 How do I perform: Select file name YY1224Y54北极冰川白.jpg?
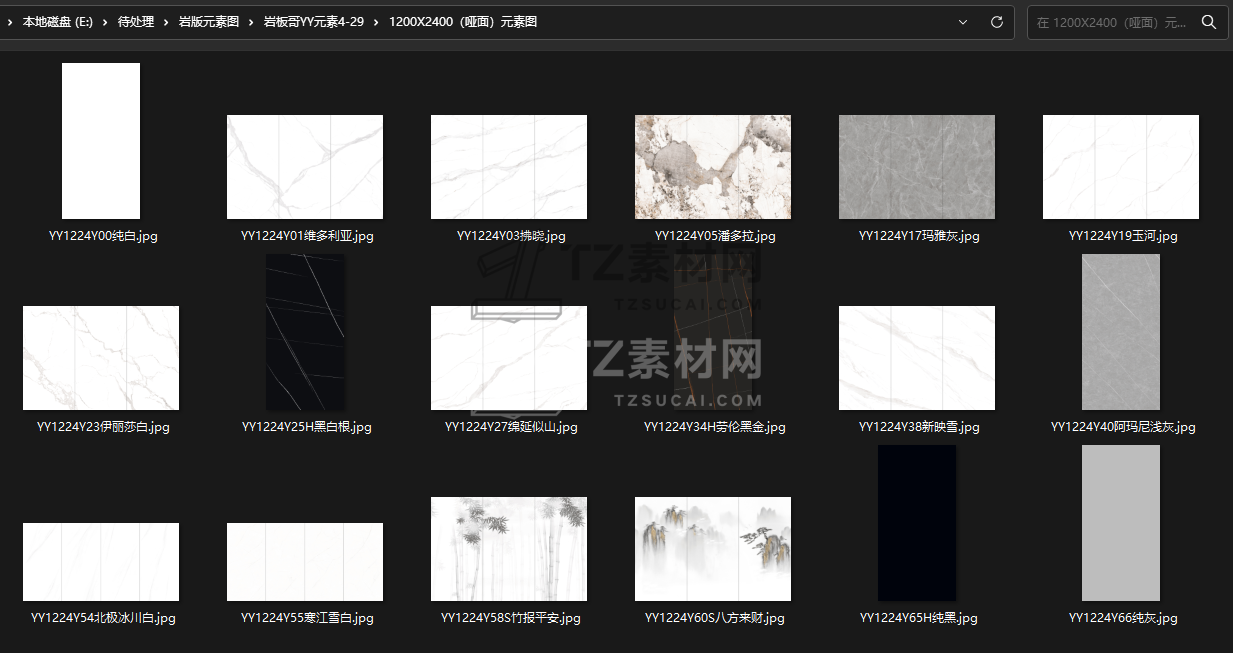103,618
